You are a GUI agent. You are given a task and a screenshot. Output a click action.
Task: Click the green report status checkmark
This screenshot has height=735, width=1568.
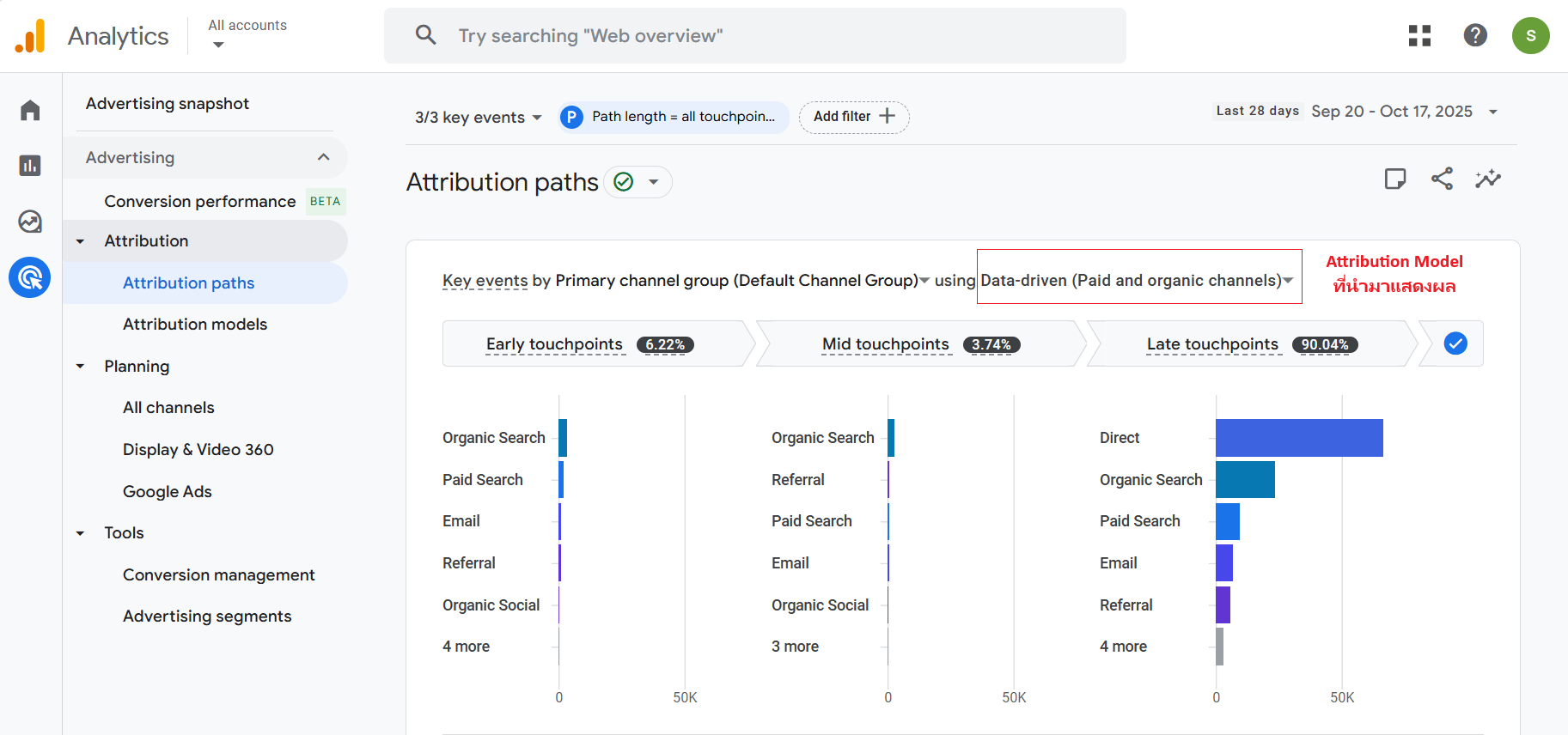click(x=624, y=182)
